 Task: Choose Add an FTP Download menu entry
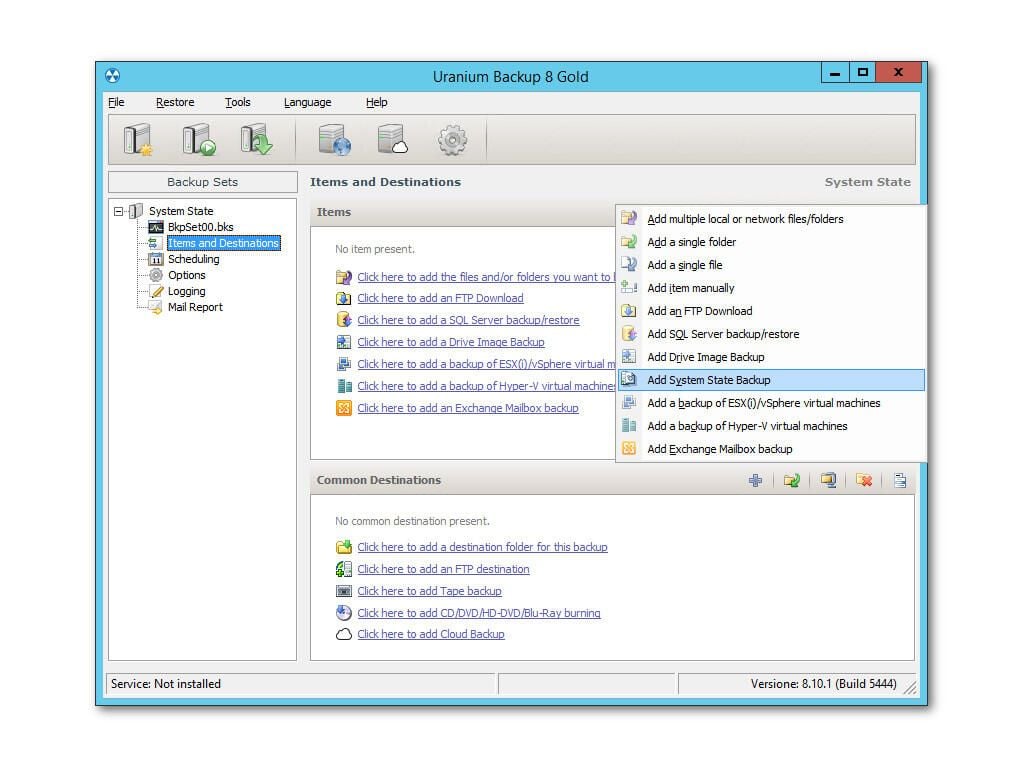[x=771, y=311]
